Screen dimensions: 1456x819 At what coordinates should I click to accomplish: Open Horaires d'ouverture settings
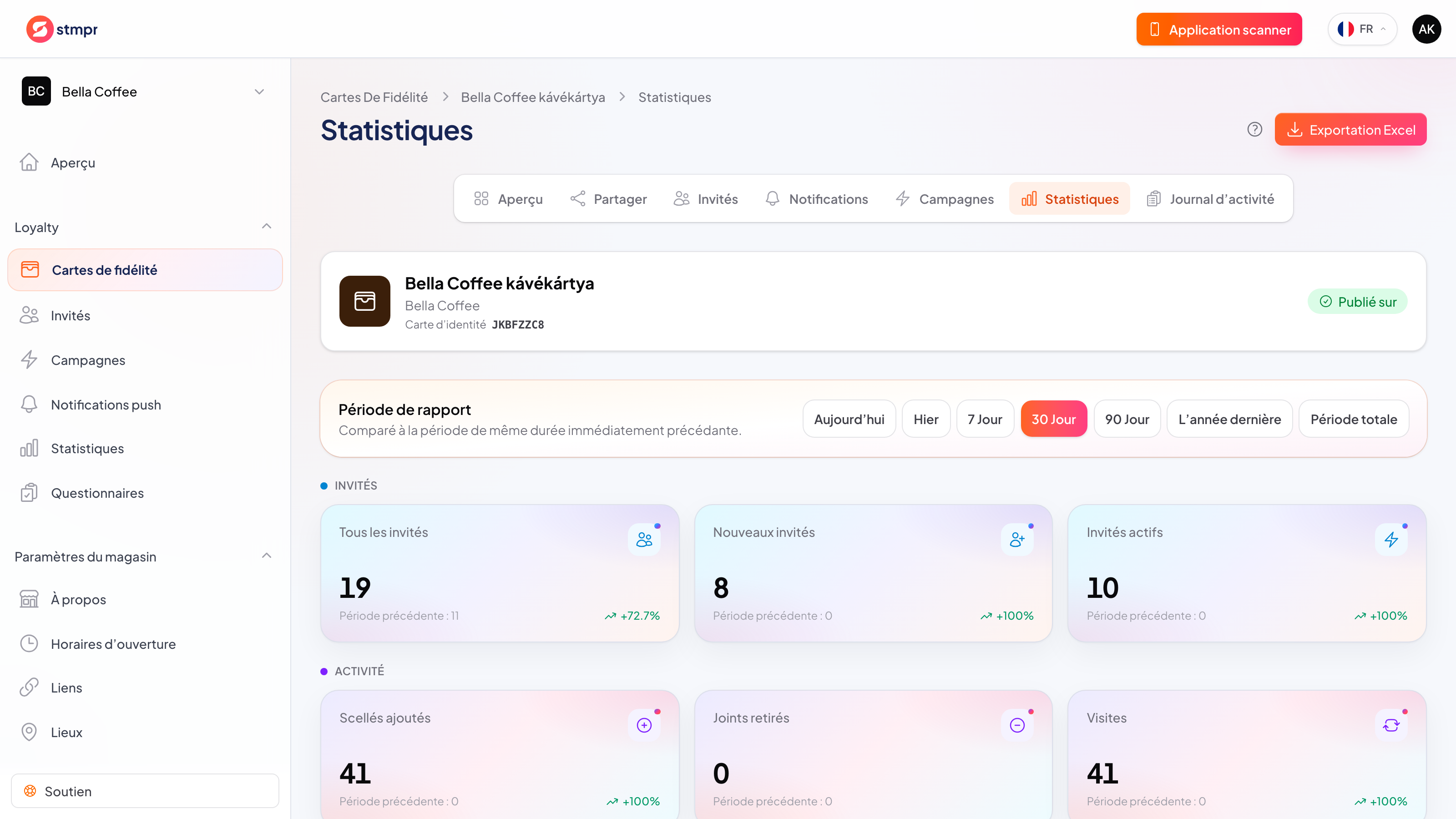pyautogui.click(x=145, y=644)
